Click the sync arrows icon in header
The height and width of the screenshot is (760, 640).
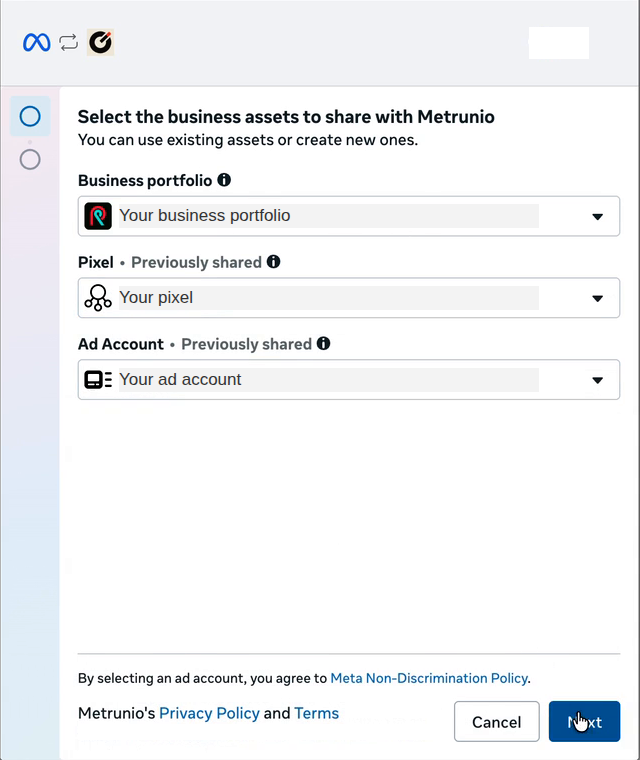click(x=68, y=43)
